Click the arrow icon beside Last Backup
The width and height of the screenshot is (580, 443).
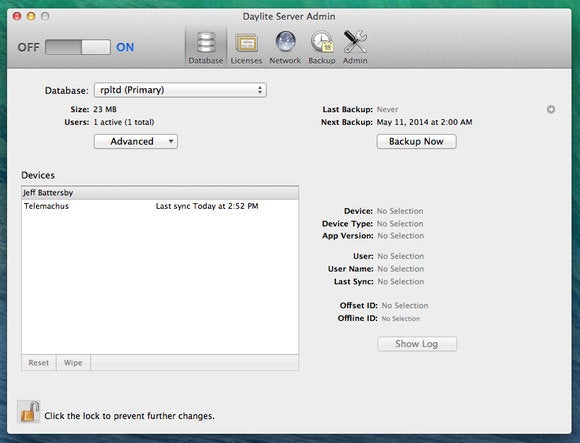pos(551,109)
